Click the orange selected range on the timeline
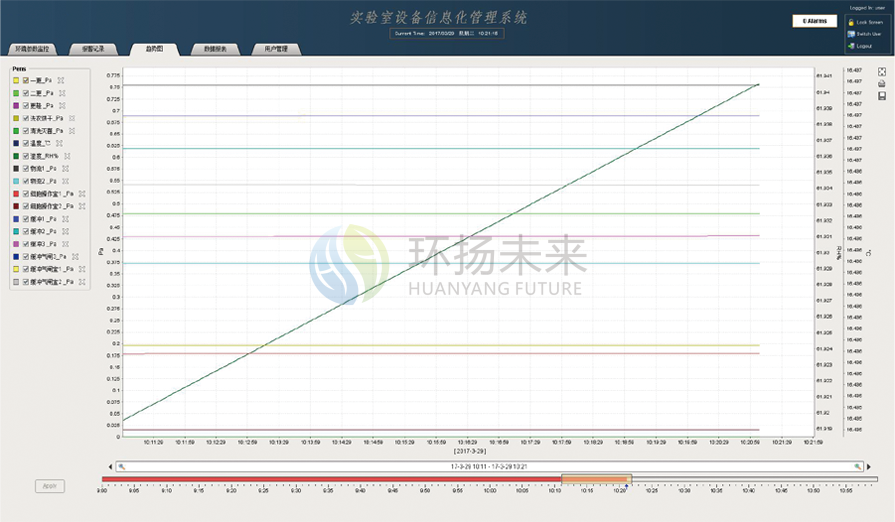 click(596, 479)
